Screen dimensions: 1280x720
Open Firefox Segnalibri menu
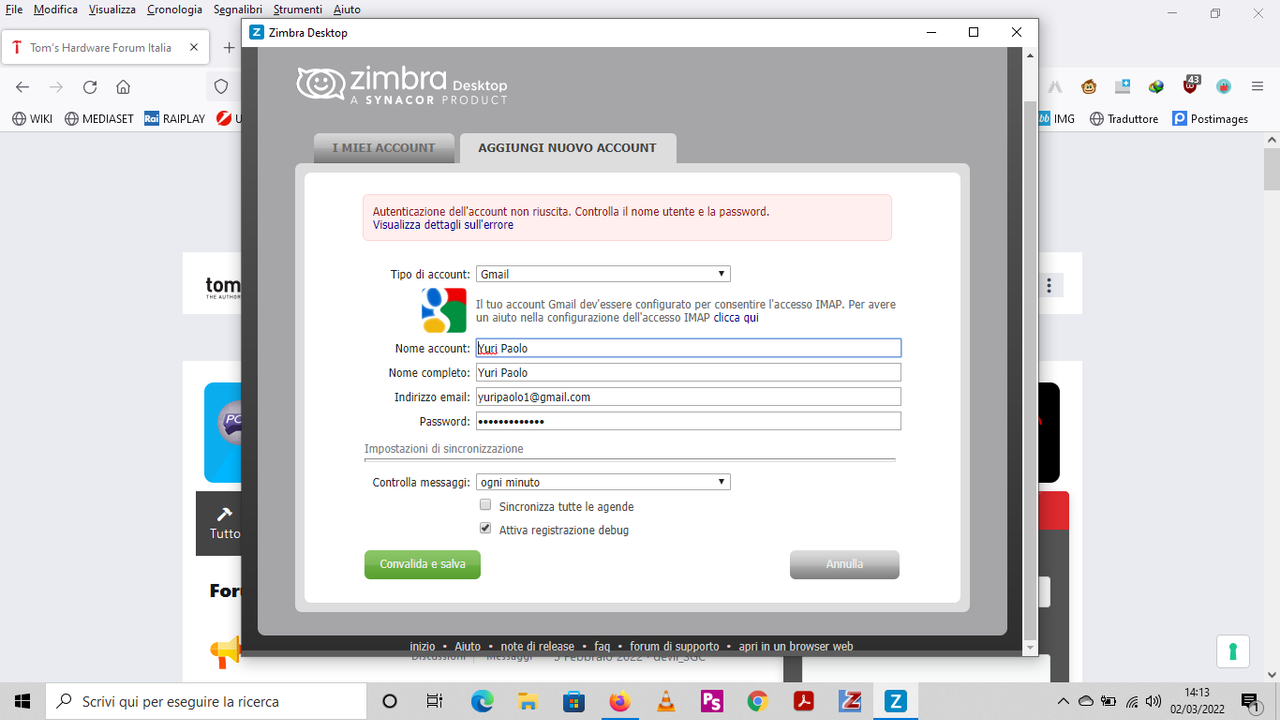pos(238,9)
